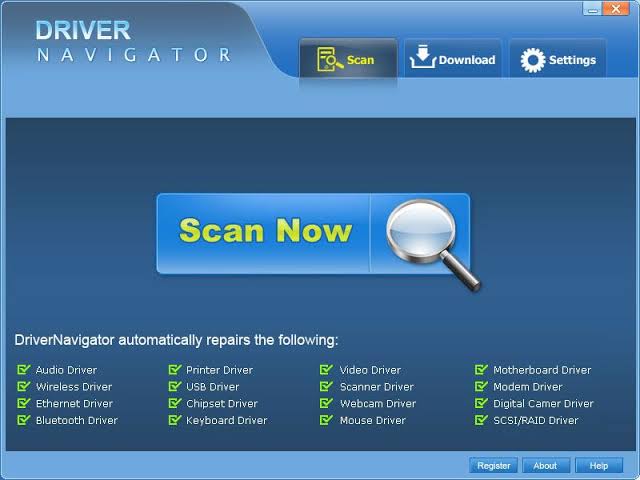Open the About dialog
This screenshot has width=640, height=480.
click(545, 465)
